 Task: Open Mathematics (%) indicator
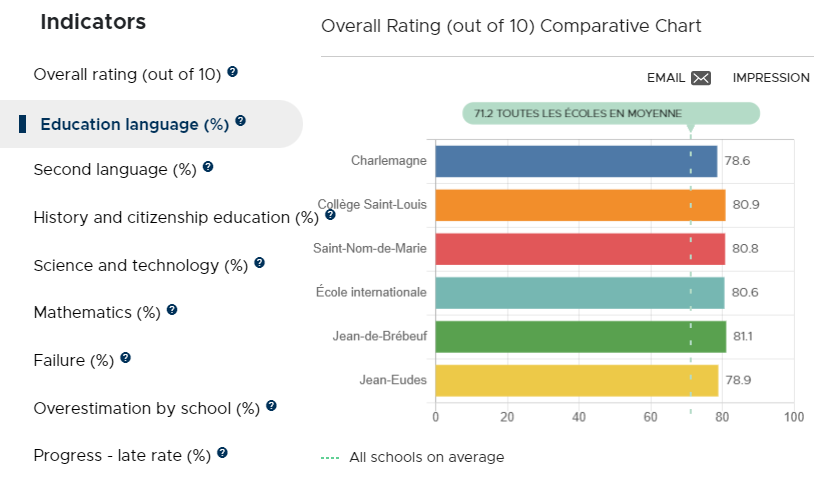(97, 312)
